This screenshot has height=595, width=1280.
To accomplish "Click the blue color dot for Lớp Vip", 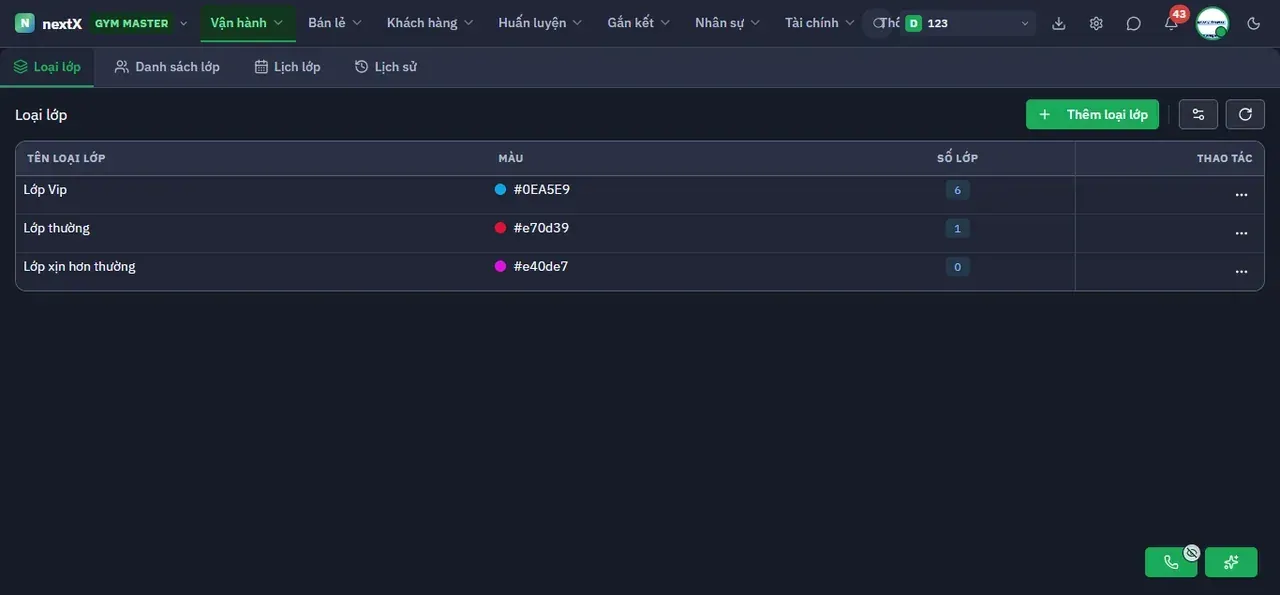I will pyautogui.click(x=501, y=189).
